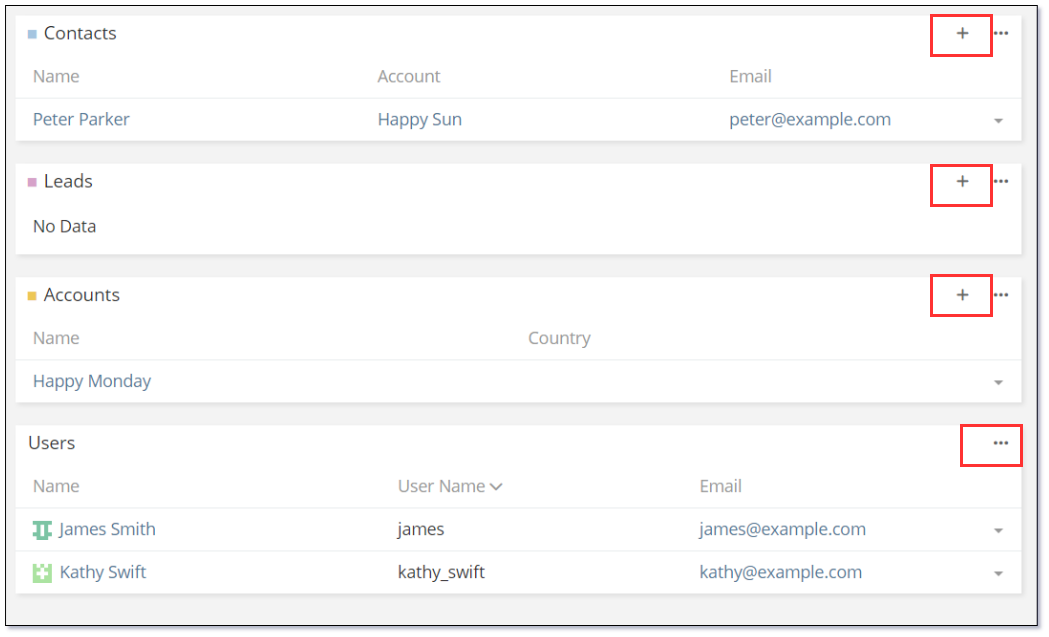The image size is (1049, 637).
Task: View Kathy Swift's user profile
Action: [x=102, y=572]
